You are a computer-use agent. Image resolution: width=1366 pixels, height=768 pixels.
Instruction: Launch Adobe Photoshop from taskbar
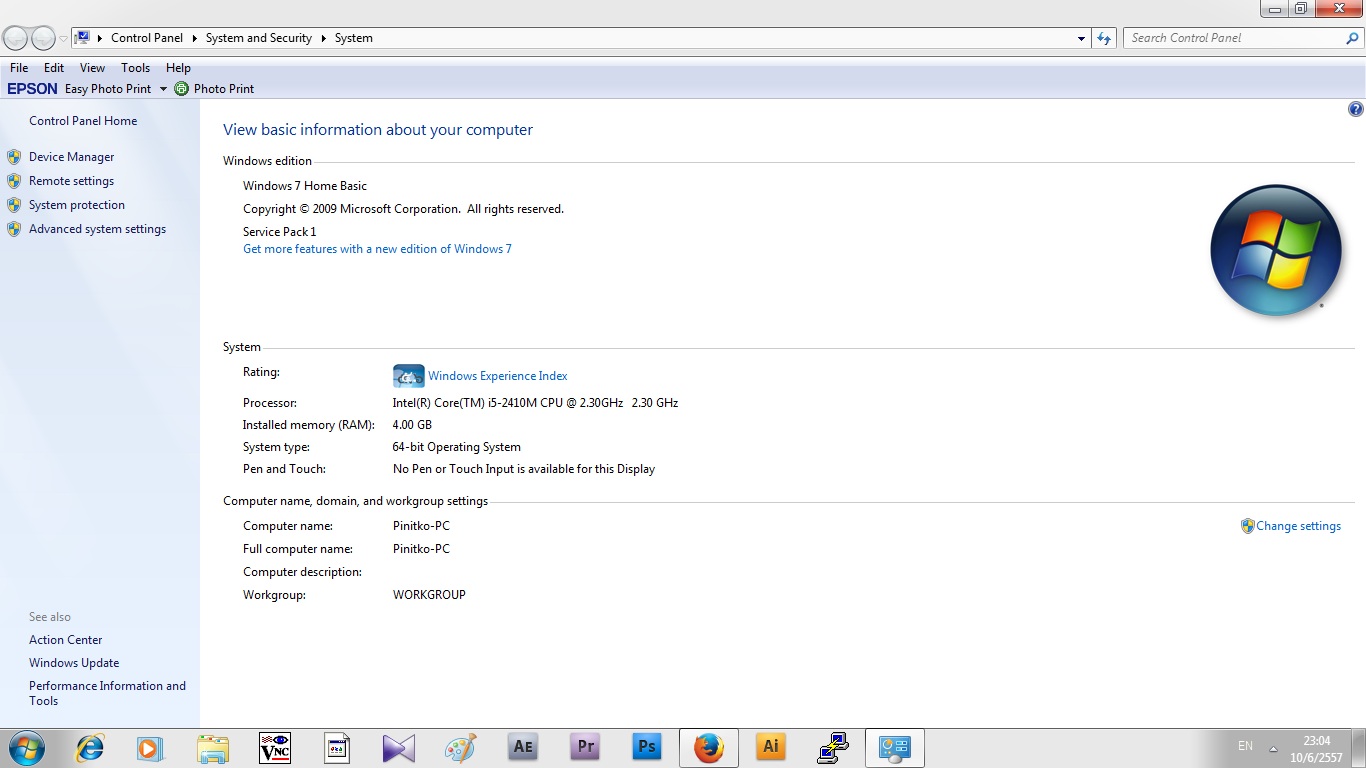click(x=647, y=747)
